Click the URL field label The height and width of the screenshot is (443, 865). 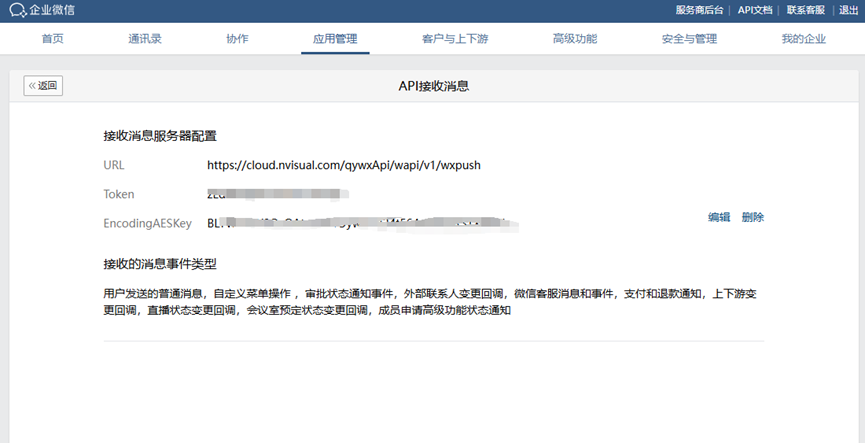(x=114, y=165)
